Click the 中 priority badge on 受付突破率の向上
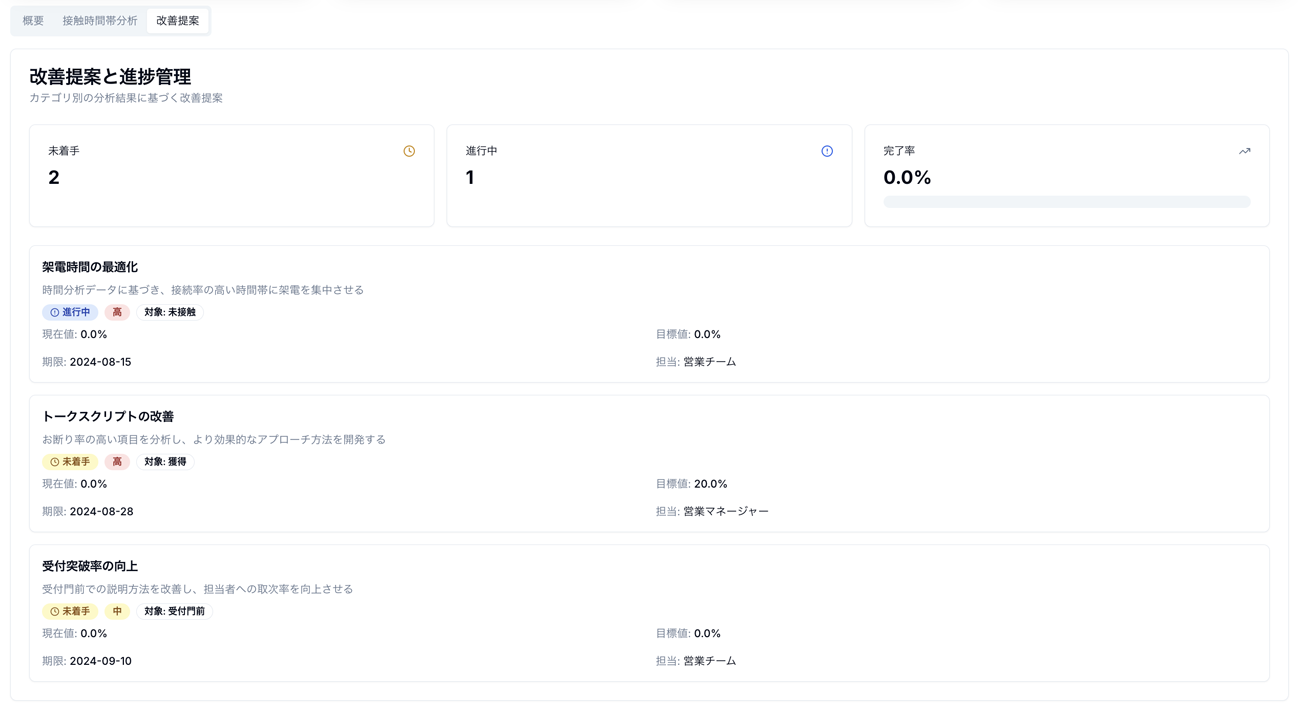The height and width of the screenshot is (714, 1300). (117, 611)
